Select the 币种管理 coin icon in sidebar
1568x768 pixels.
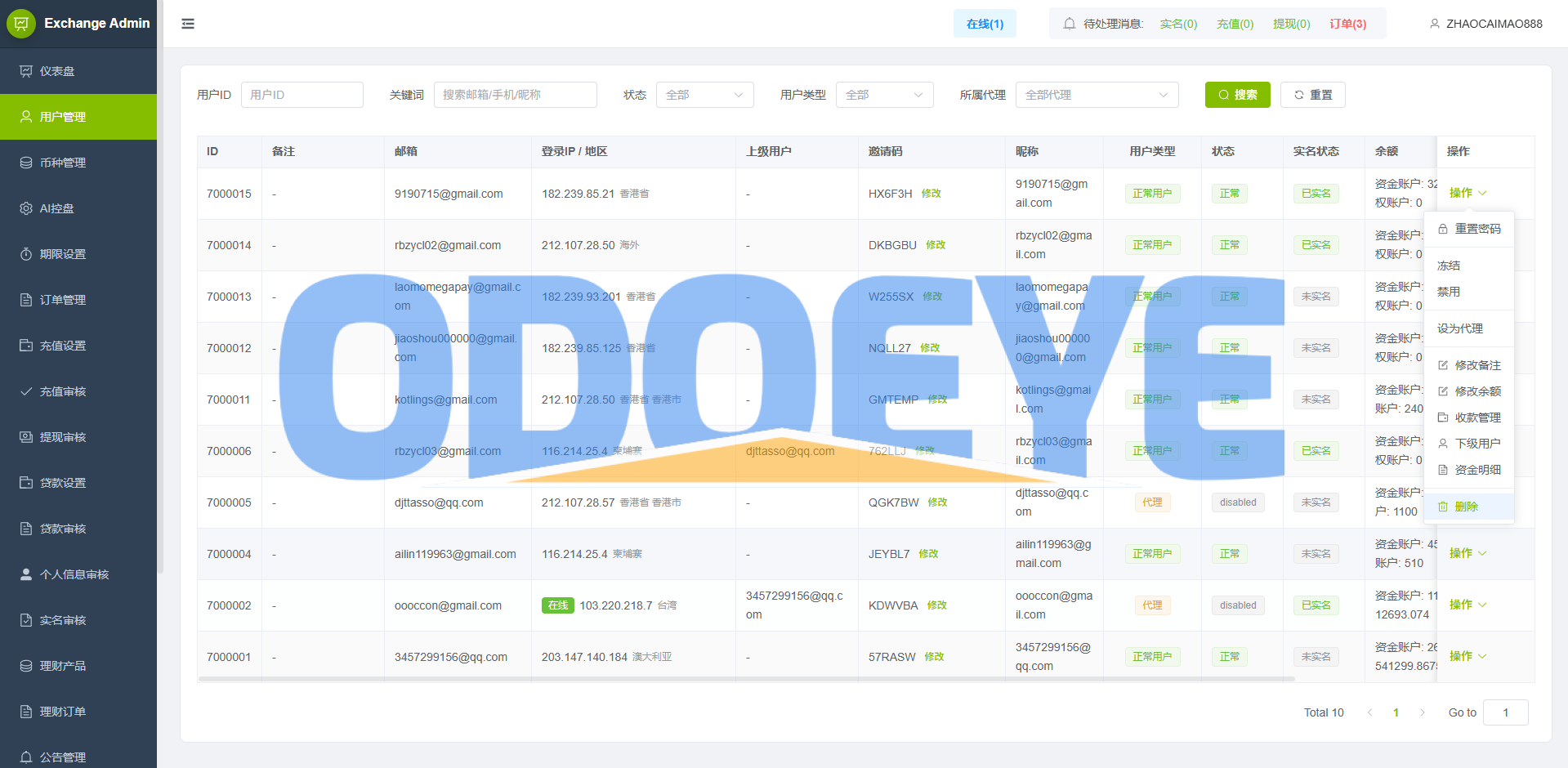pyautogui.click(x=25, y=162)
